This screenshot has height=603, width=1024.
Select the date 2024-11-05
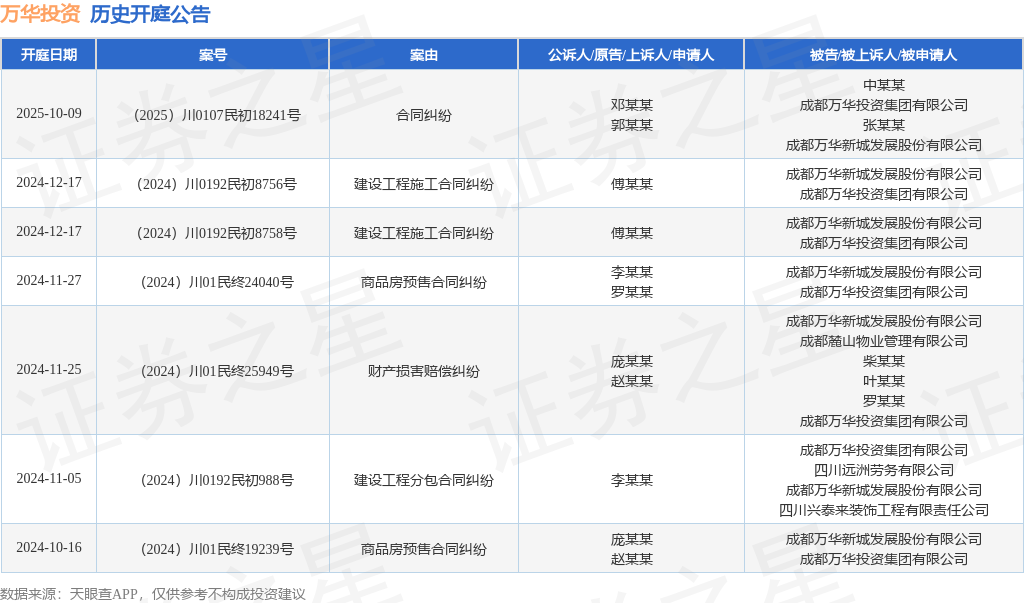(49, 479)
